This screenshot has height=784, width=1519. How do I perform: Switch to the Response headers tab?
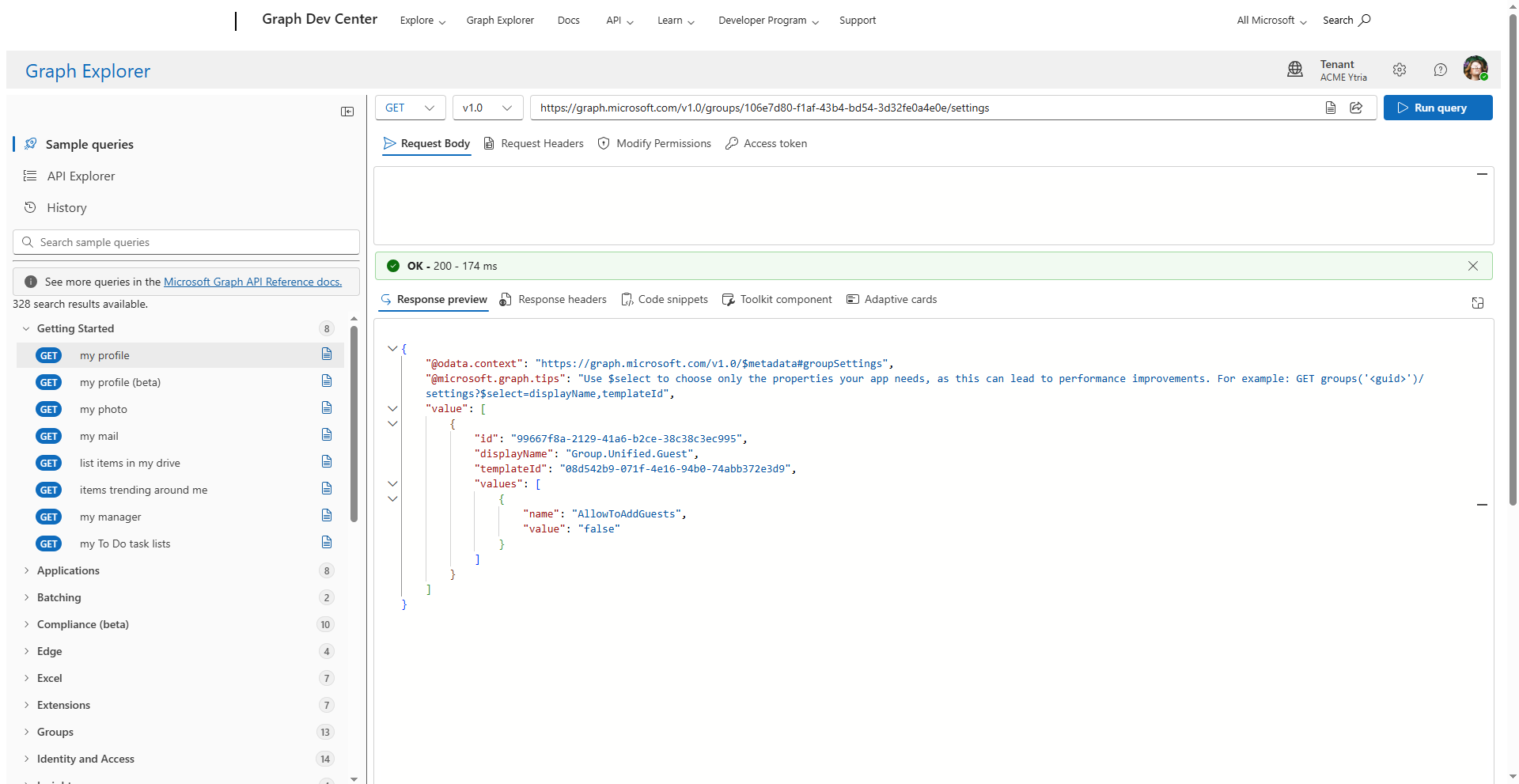click(553, 299)
